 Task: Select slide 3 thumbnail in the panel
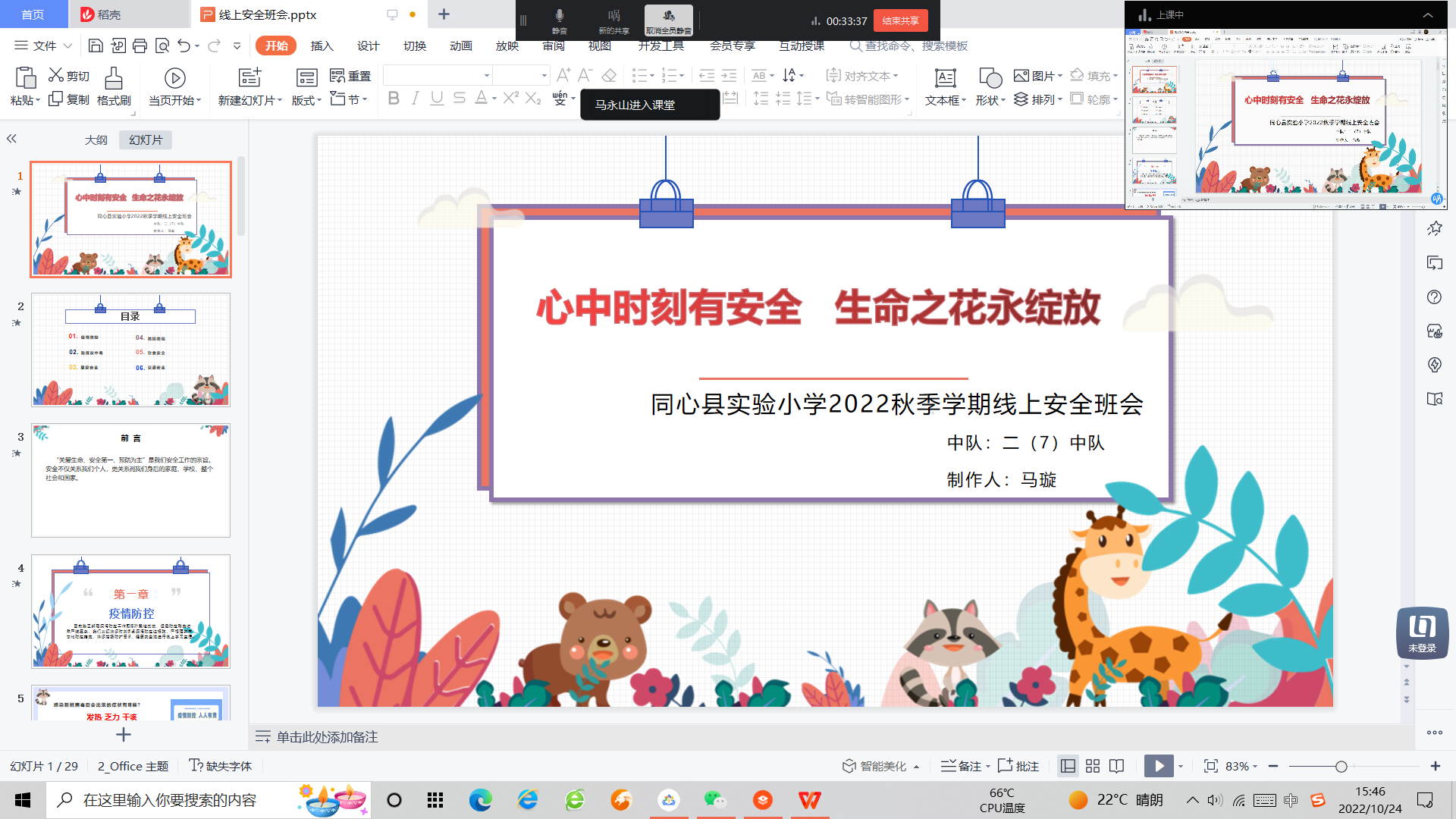tap(130, 479)
